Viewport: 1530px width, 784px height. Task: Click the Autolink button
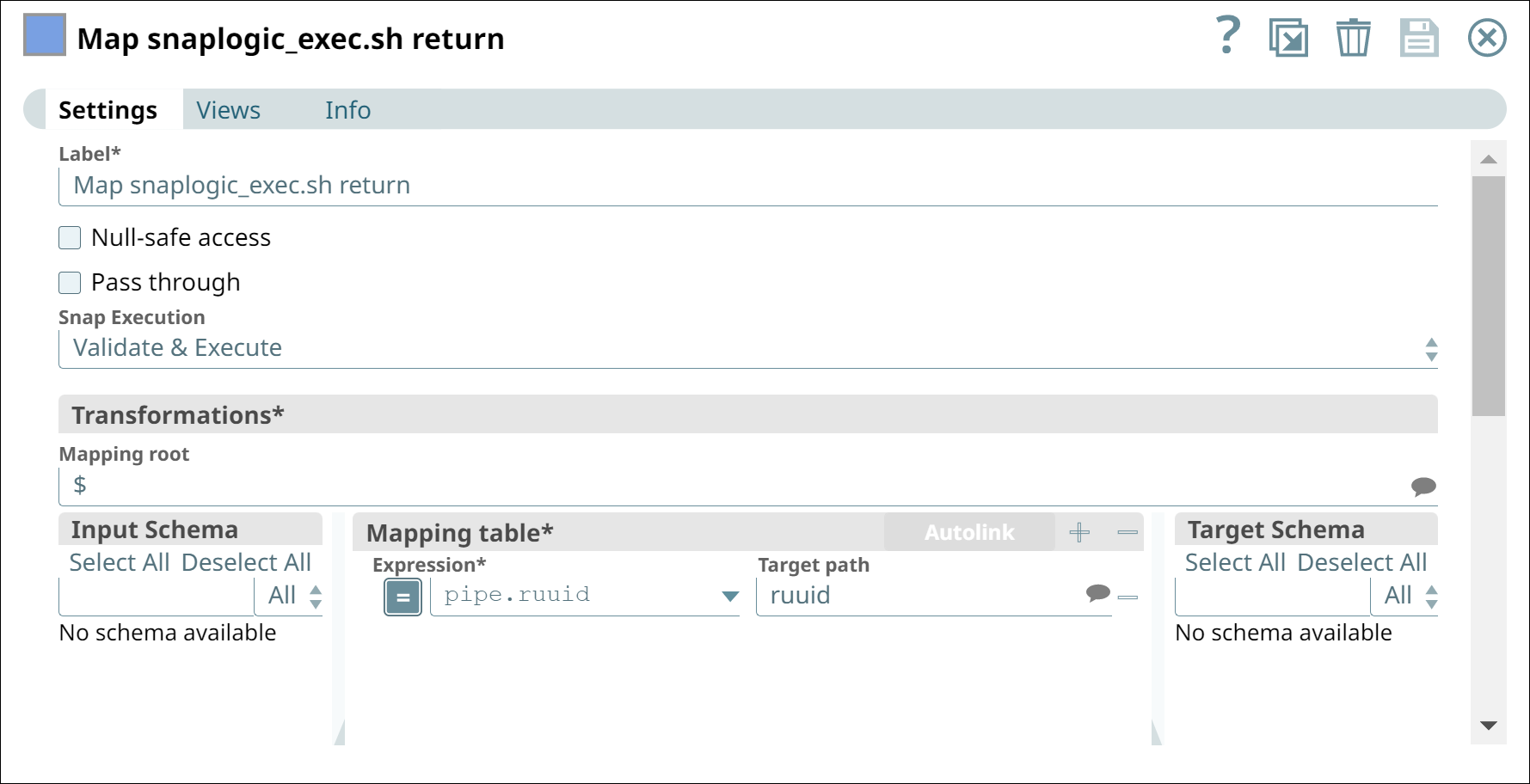pos(968,532)
